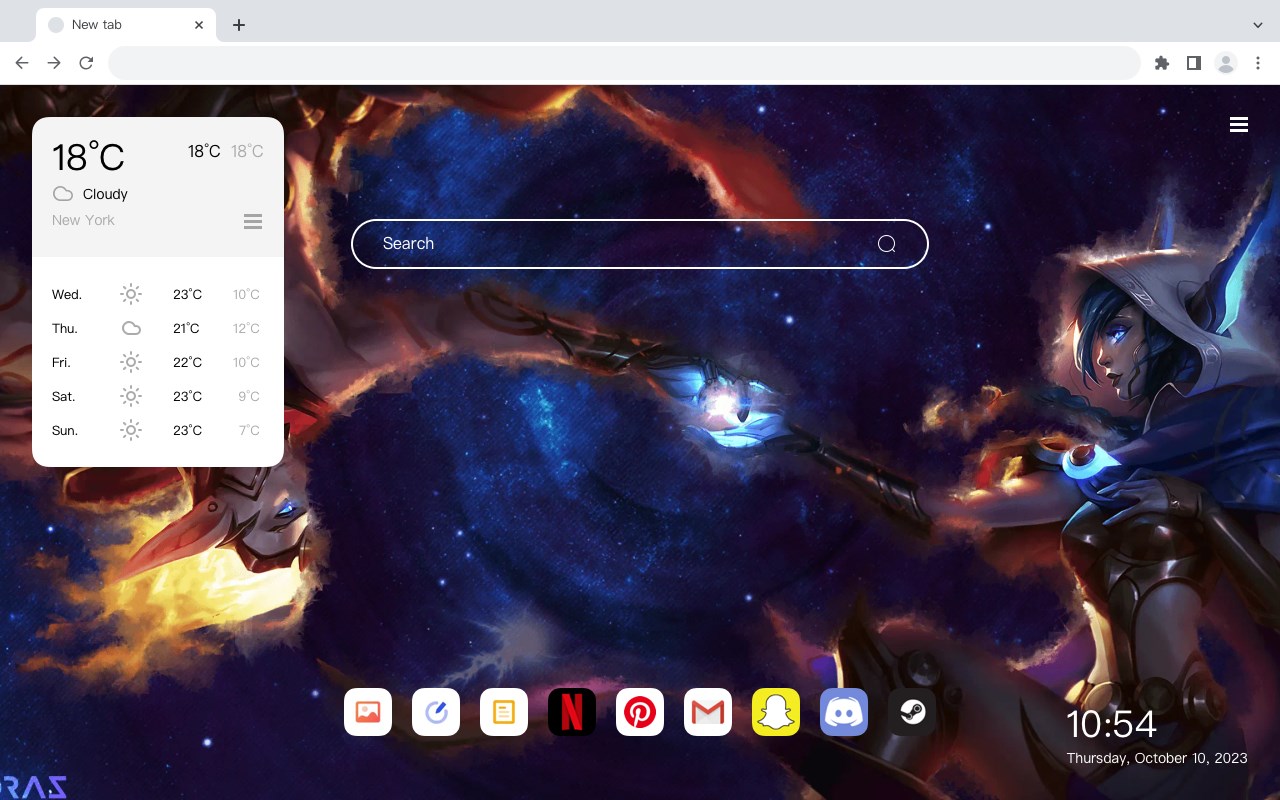Close the New tab tab
Image resolution: width=1280 pixels, height=800 pixels.
click(199, 25)
